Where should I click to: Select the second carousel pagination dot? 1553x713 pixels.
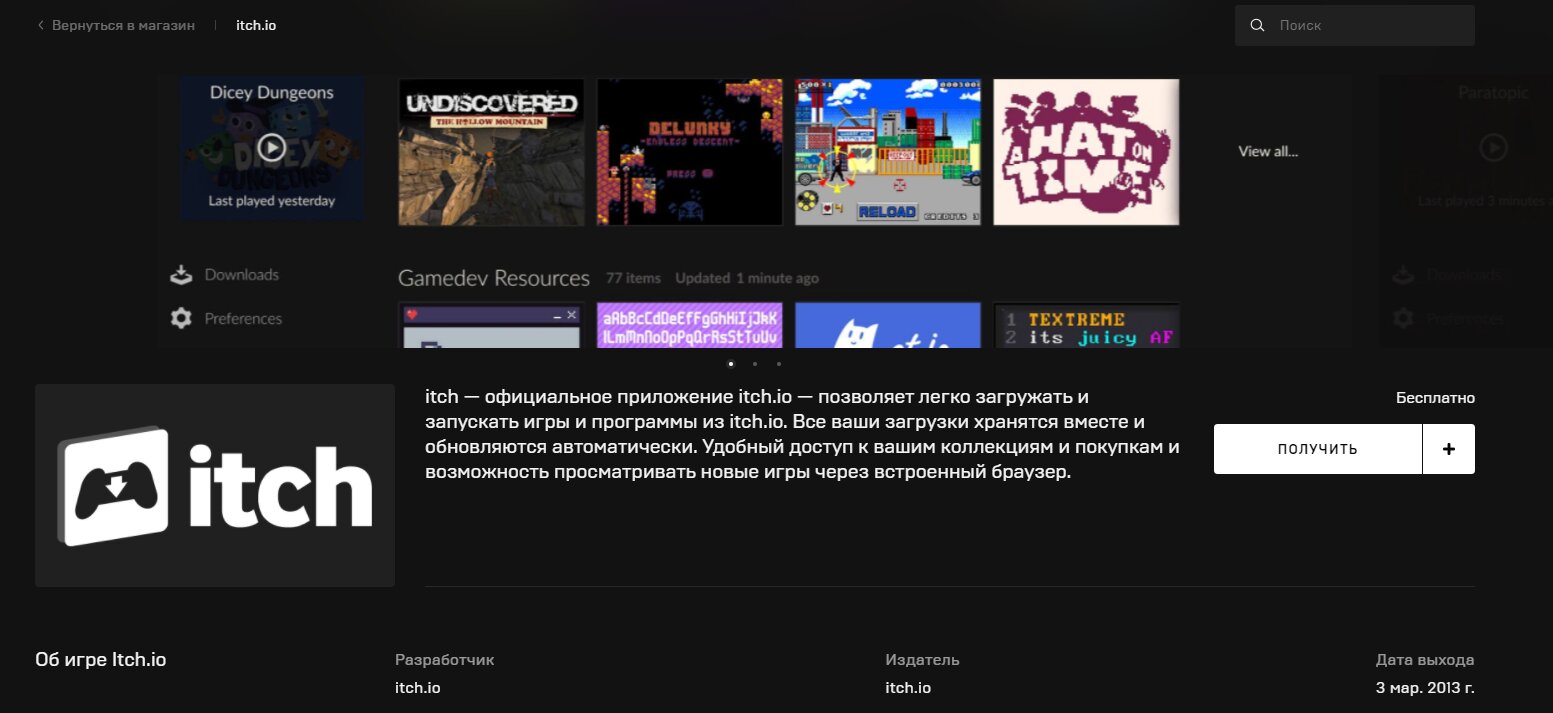coord(755,364)
